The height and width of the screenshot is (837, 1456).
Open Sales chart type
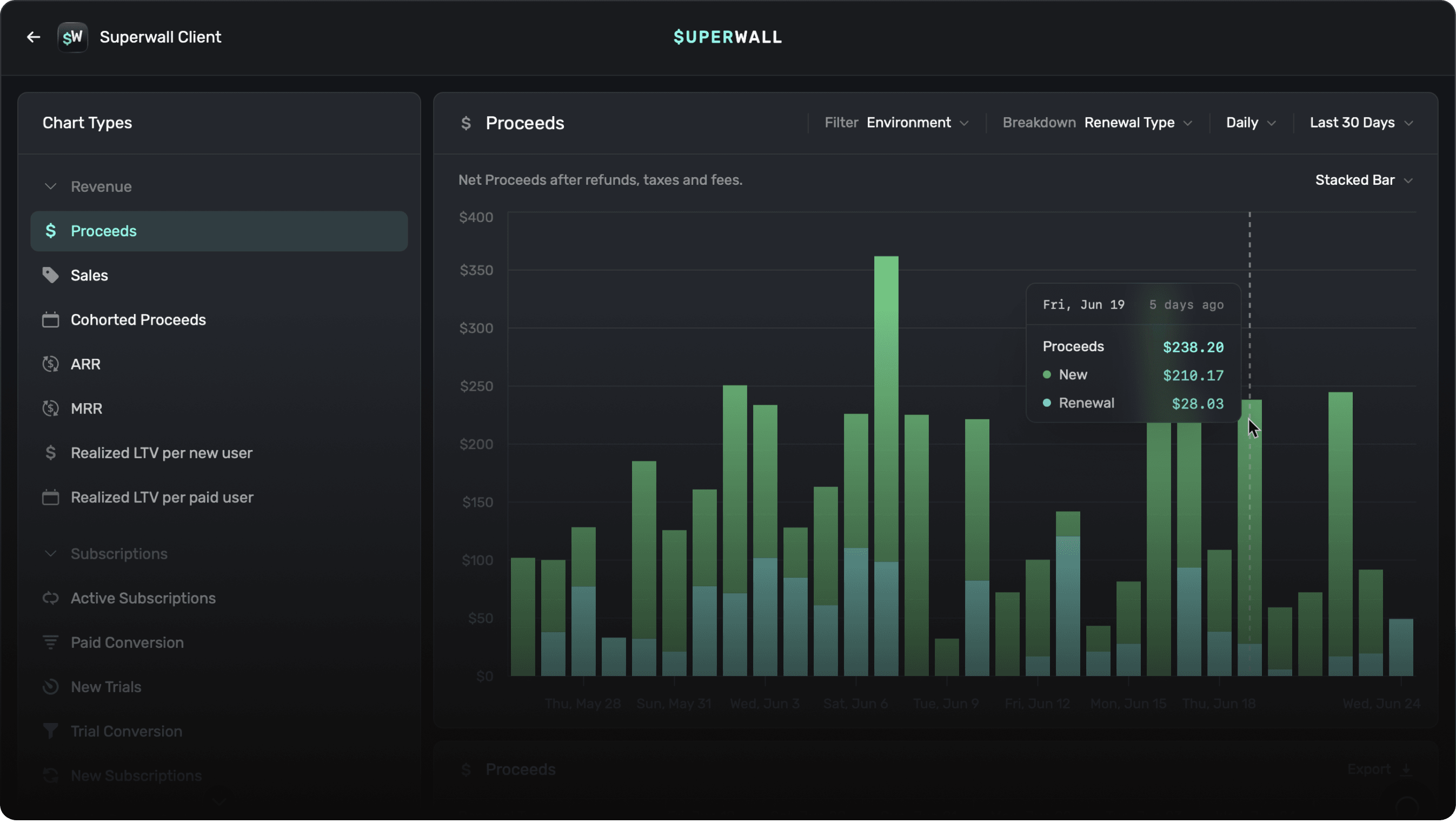pos(219,276)
